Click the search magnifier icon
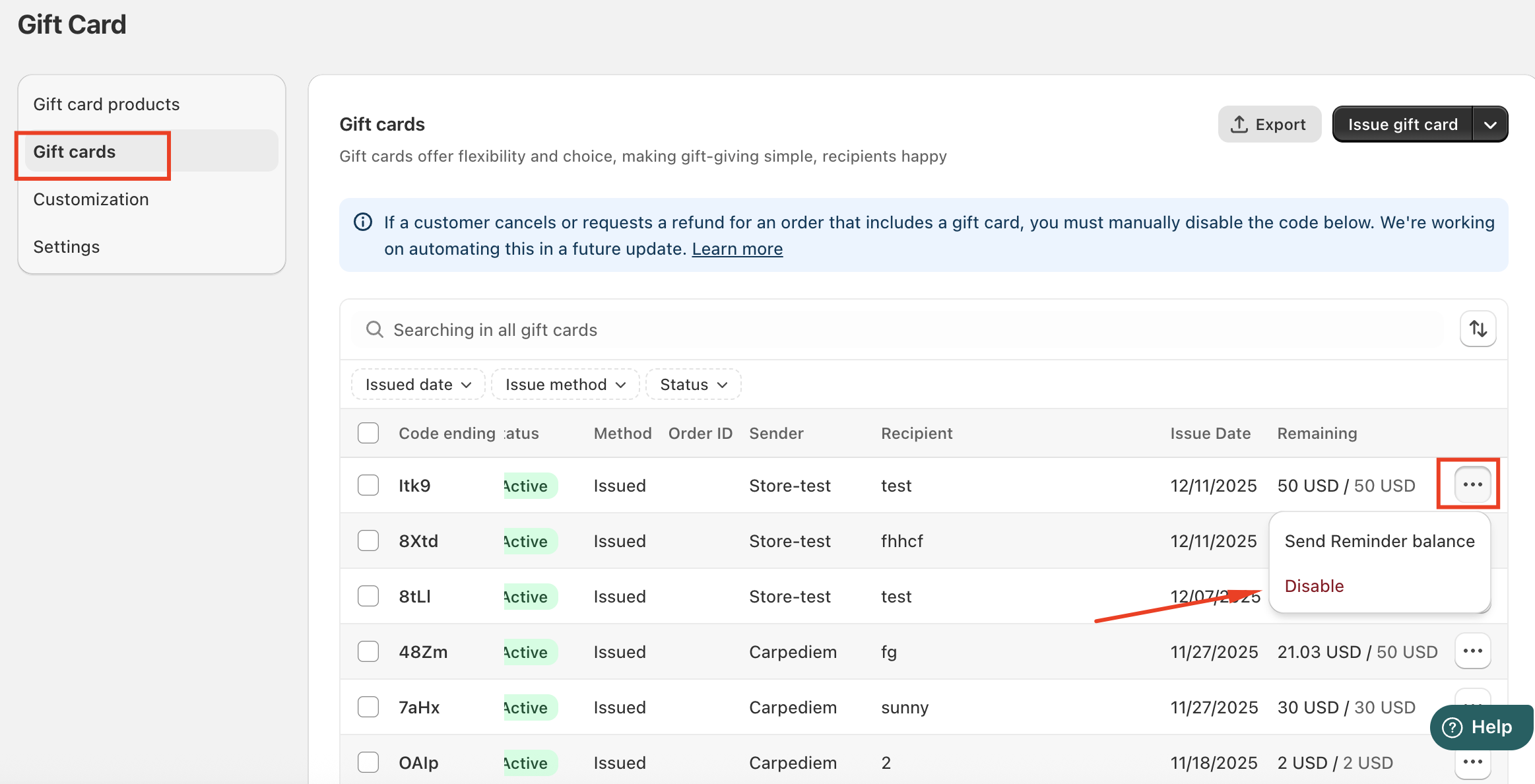1535x784 pixels. [x=375, y=329]
